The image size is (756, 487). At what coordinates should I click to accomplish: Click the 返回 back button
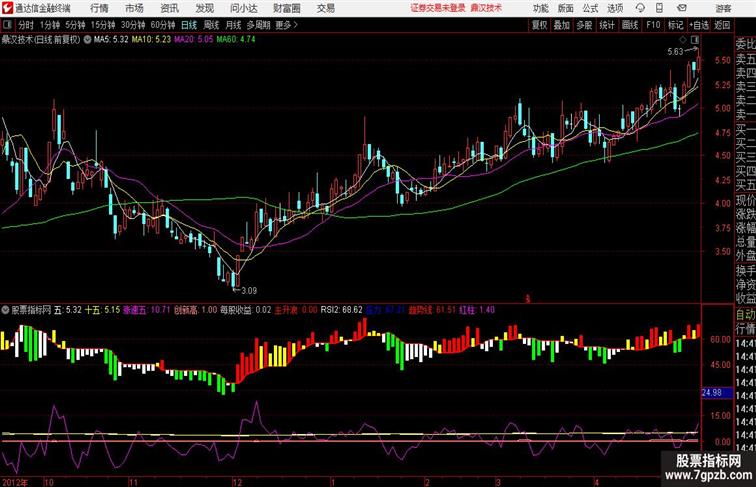click(x=722, y=25)
